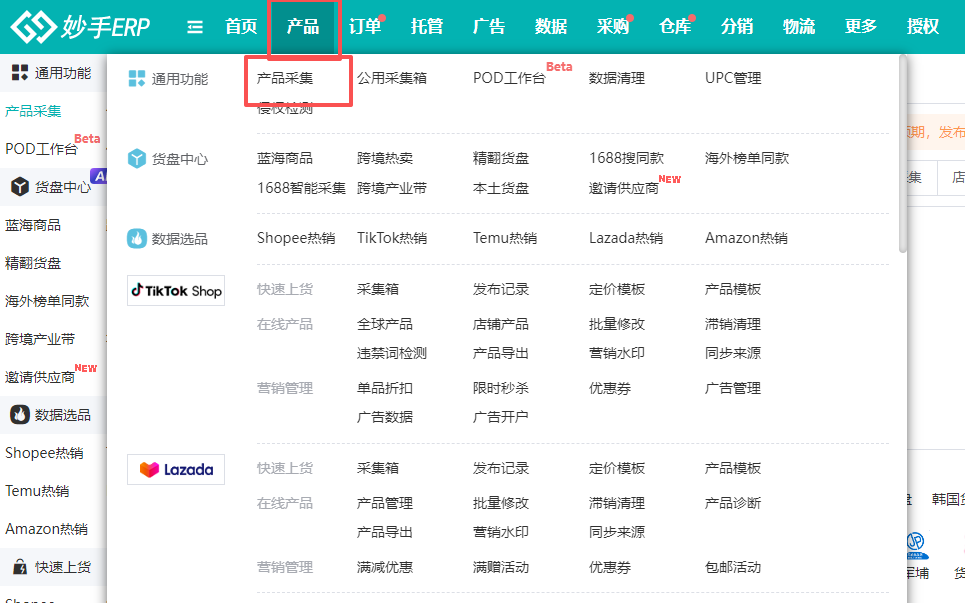
Task: Open TikTok热销
Action: (x=392, y=238)
